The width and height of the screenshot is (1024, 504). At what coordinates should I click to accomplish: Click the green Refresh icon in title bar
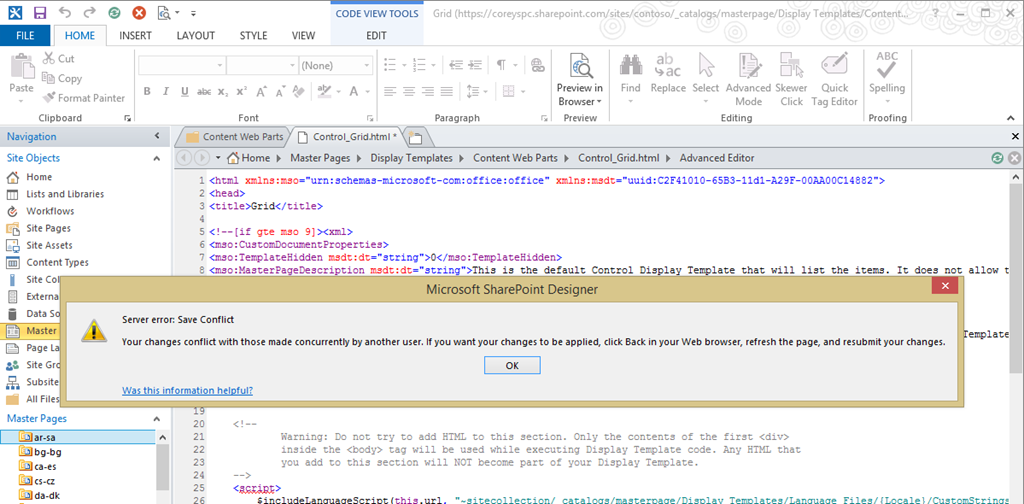point(114,12)
